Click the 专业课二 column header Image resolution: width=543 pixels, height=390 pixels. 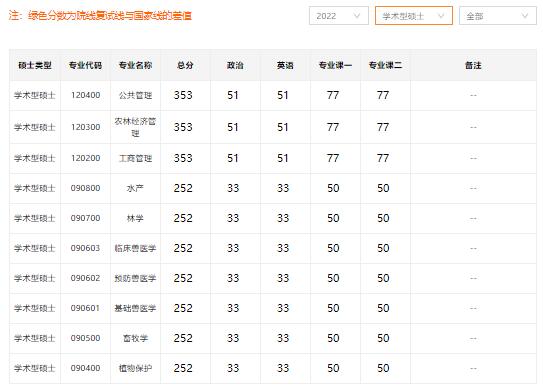(x=385, y=65)
